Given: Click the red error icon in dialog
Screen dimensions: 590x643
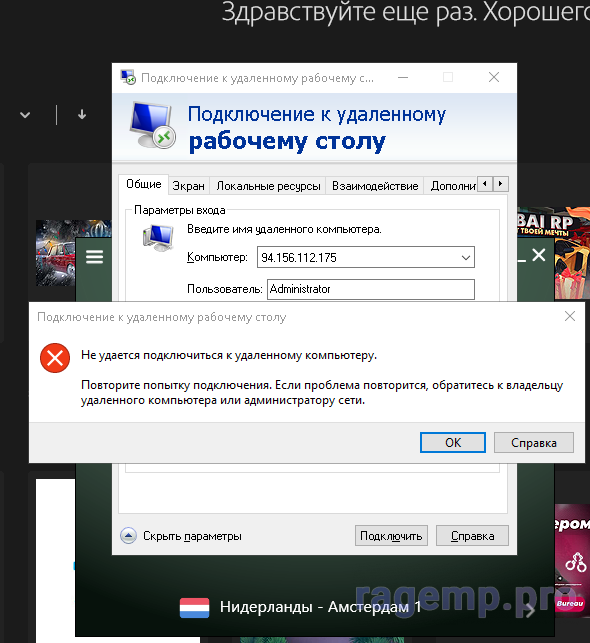Looking at the screenshot, I should 55,358.
